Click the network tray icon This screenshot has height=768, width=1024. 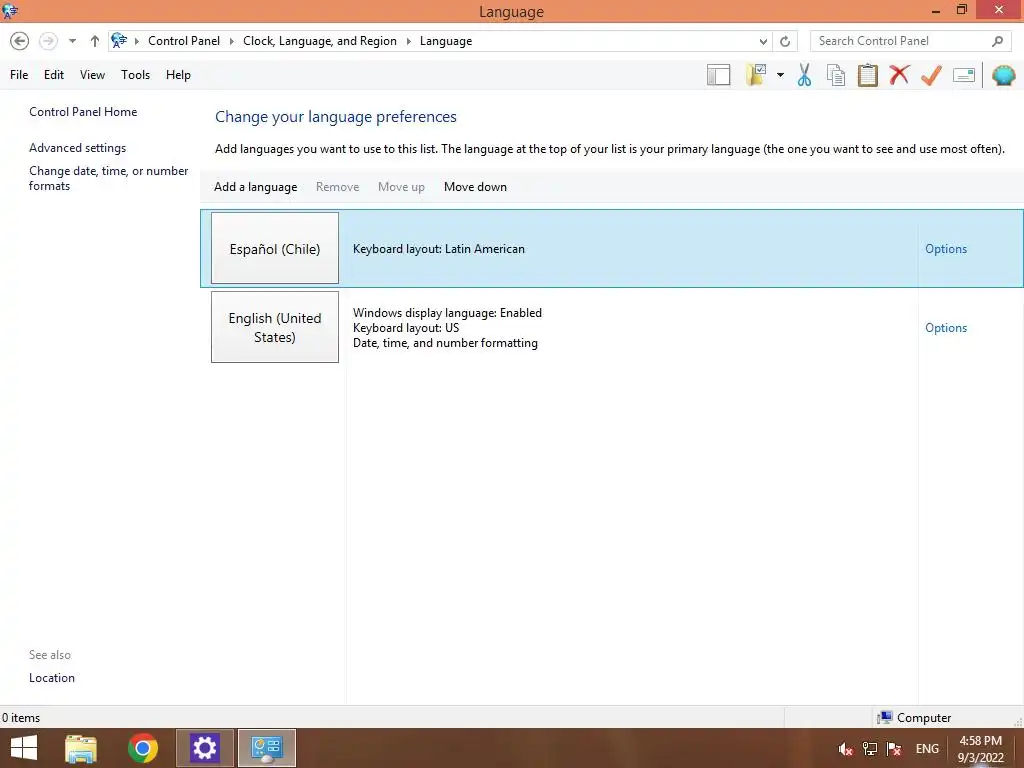click(x=870, y=749)
